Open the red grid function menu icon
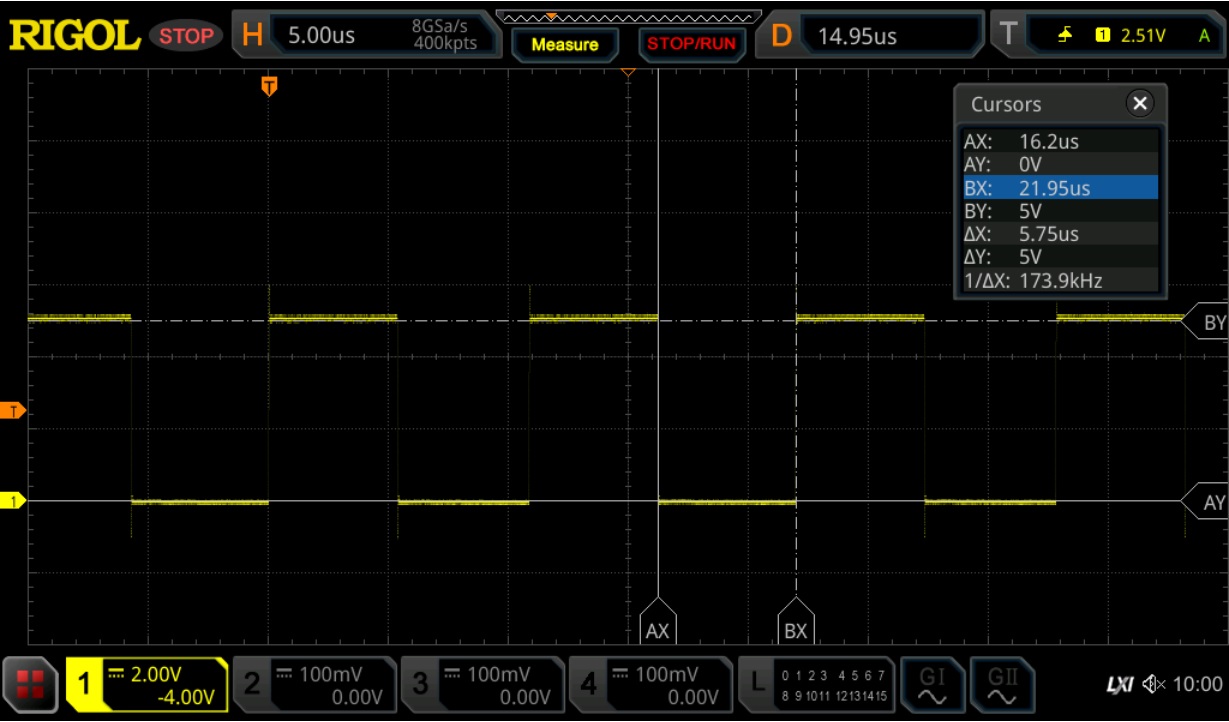Image resolution: width=1229 pixels, height=722 pixels. click(31, 684)
